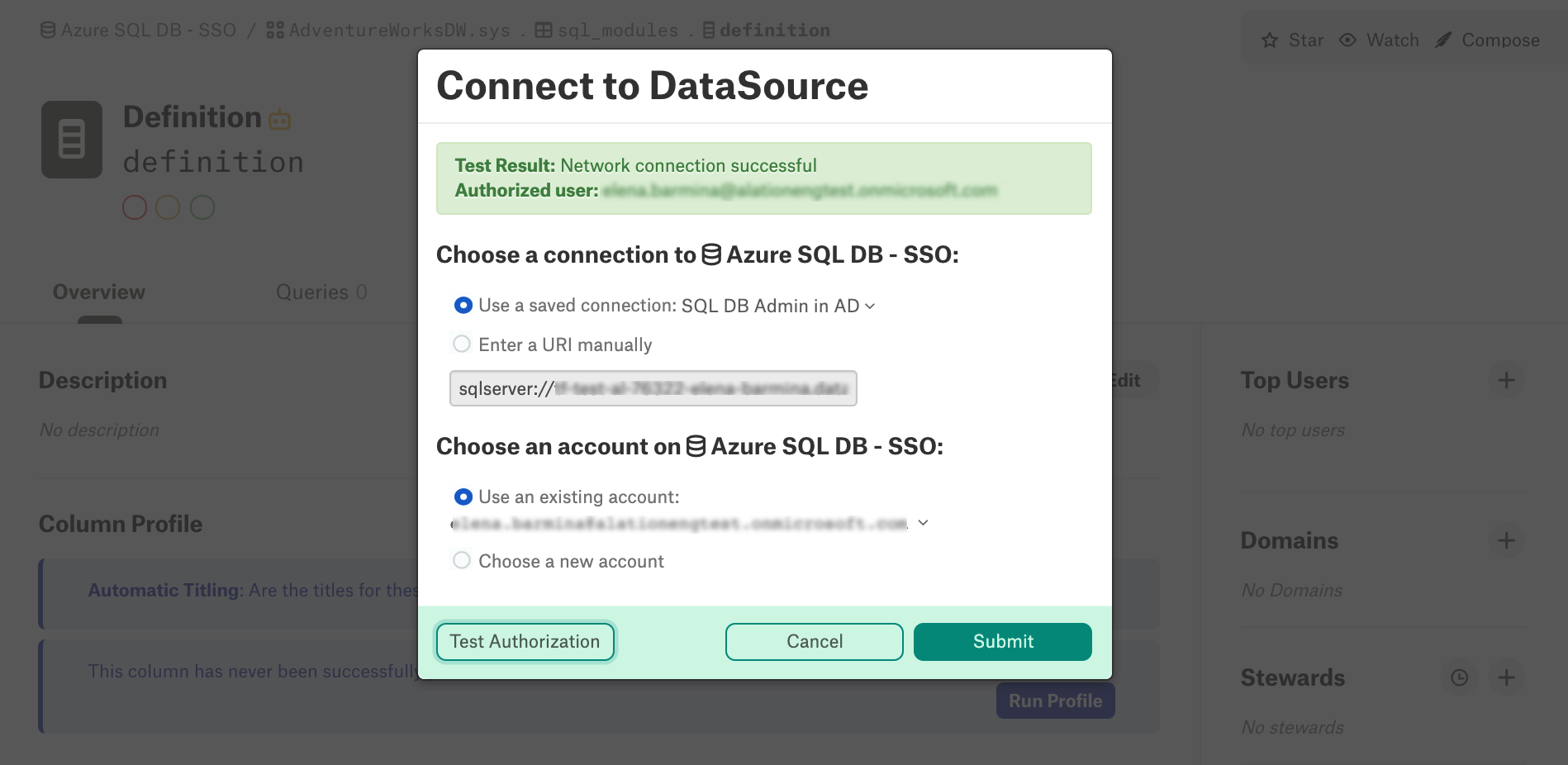Click the robot icon next to Definition title
1568x765 pixels.
coord(280,121)
